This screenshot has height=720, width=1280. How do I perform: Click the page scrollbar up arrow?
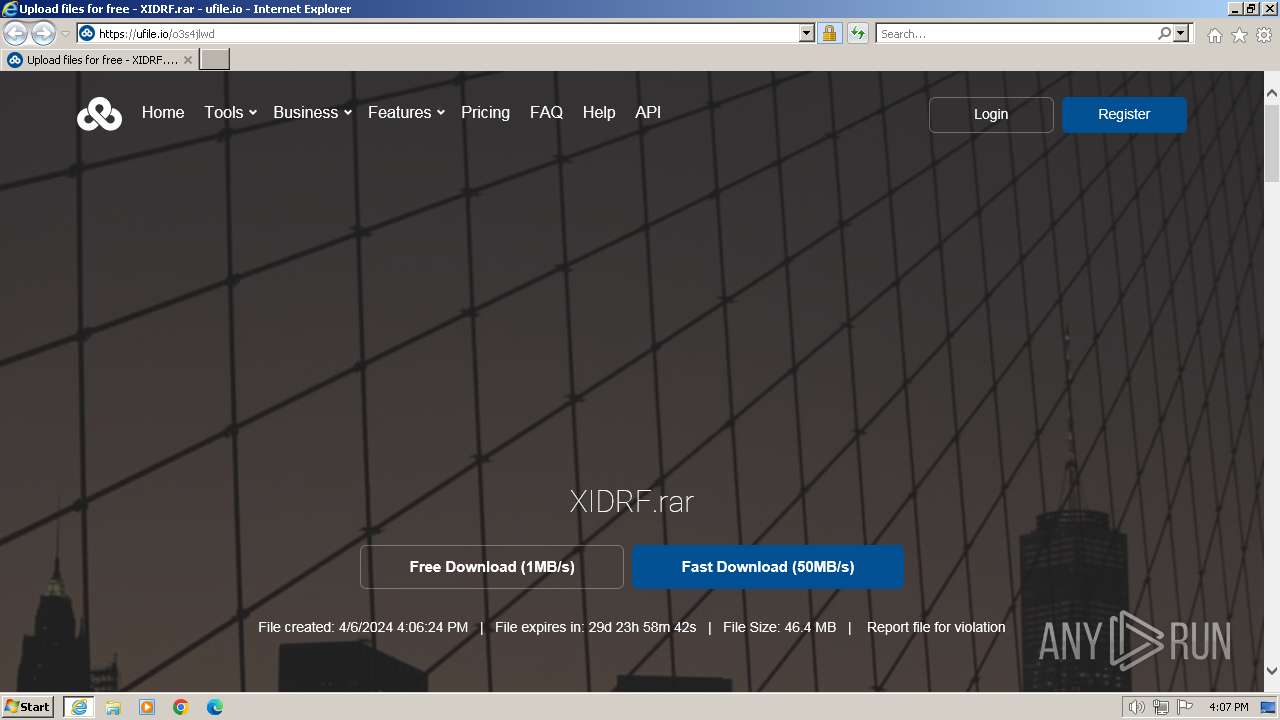coord(1272,93)
